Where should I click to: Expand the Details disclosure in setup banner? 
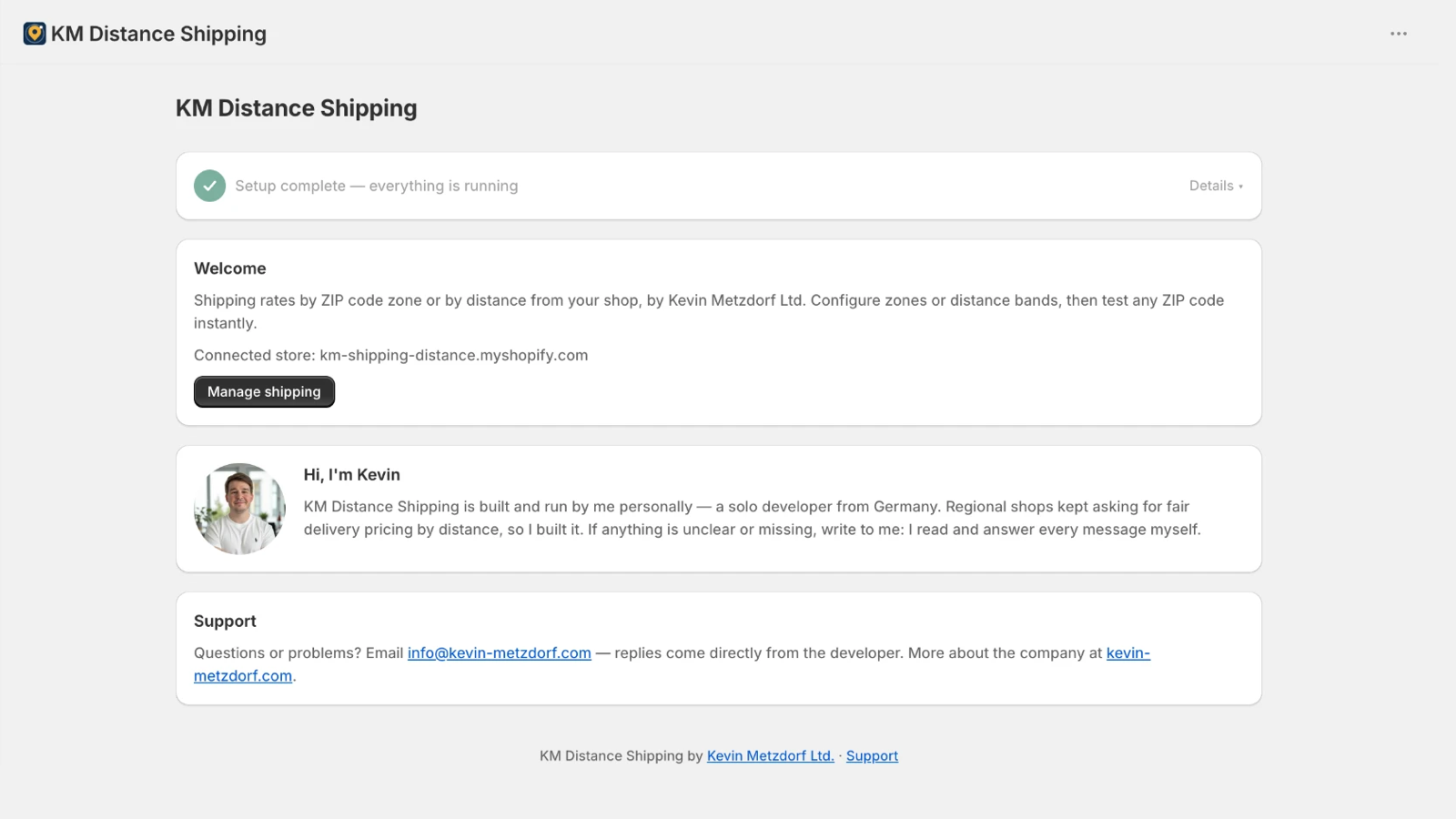click(1216, 186)
